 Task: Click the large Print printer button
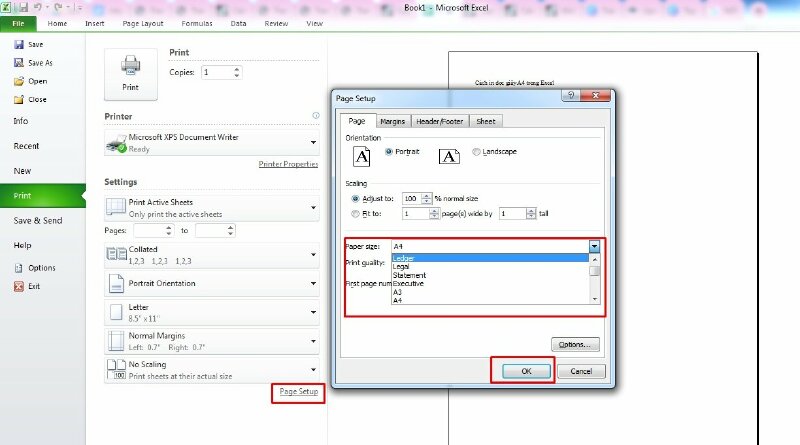pyautogui.click(x=131, y=74)
